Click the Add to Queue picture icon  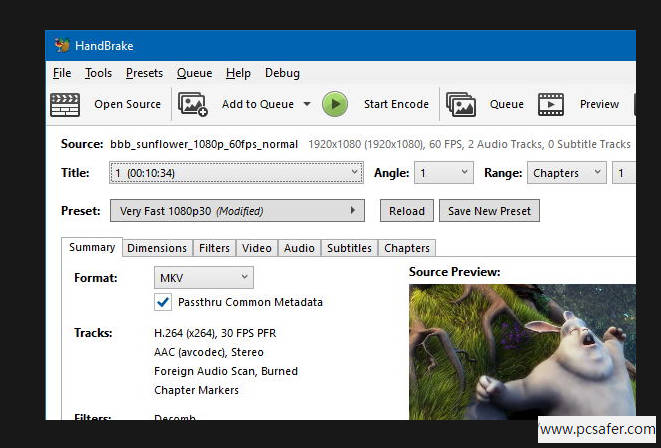pos(193,104)
